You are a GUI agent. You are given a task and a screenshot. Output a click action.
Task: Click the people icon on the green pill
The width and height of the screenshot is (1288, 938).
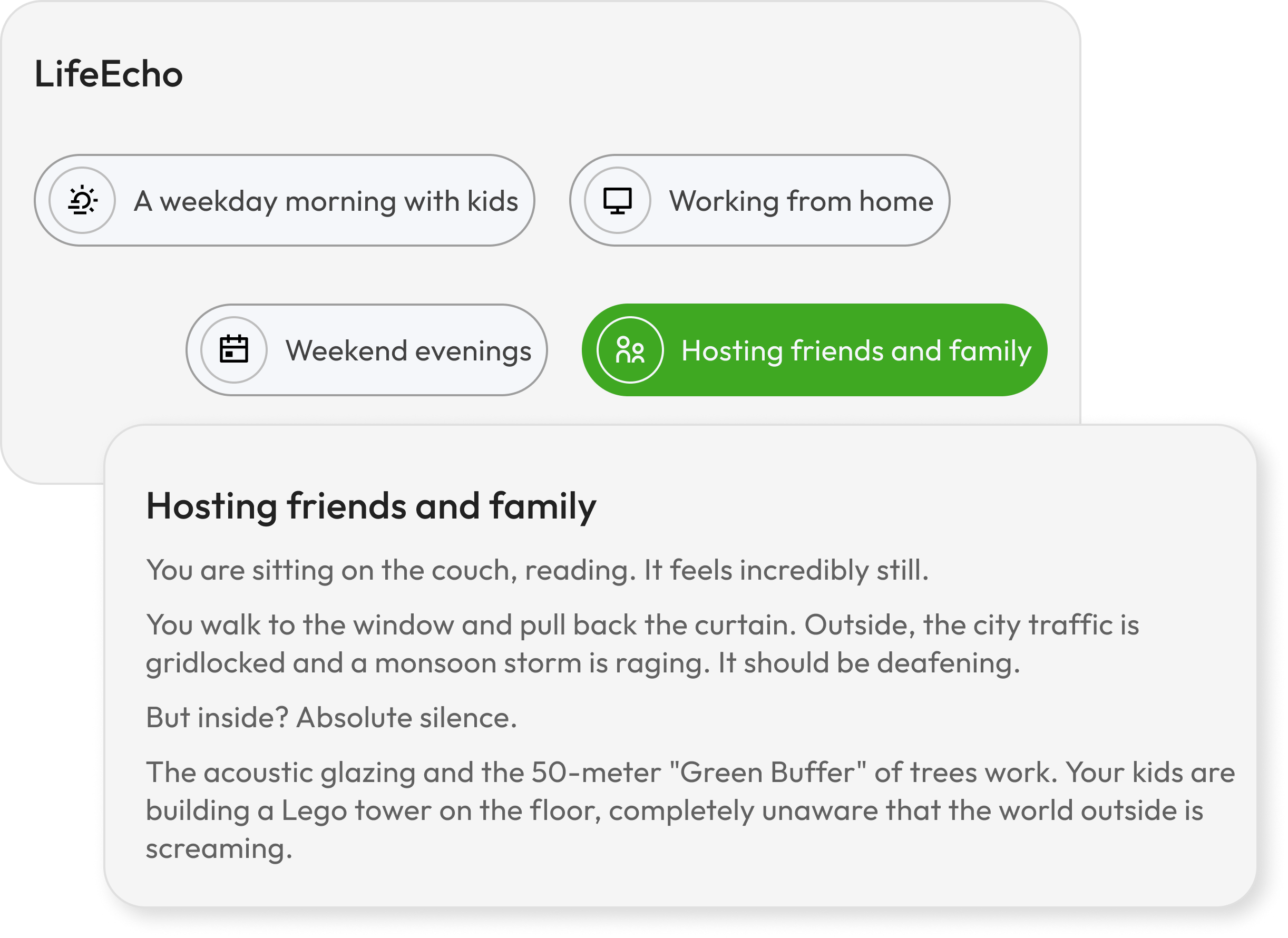[x=630, y=350]
